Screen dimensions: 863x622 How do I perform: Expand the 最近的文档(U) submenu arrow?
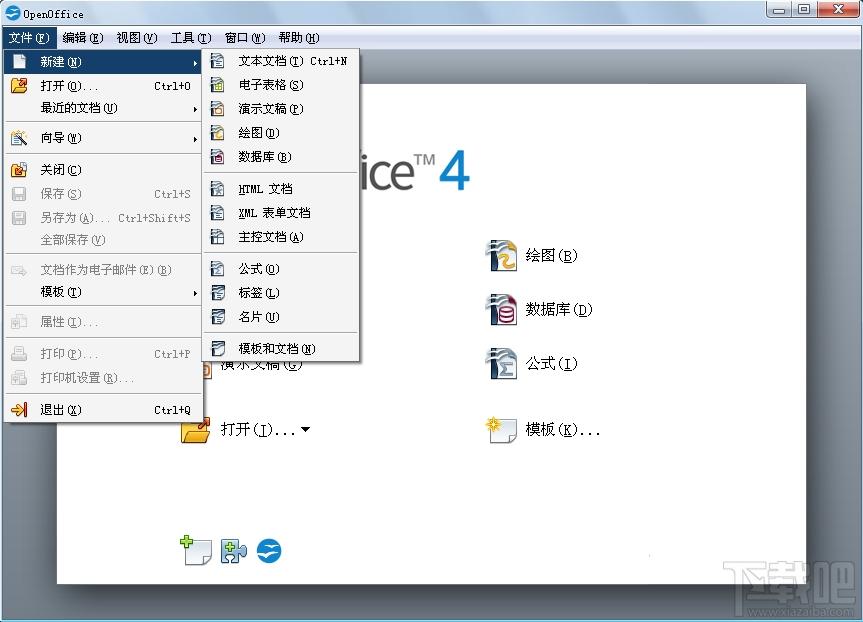pos(195,110)
